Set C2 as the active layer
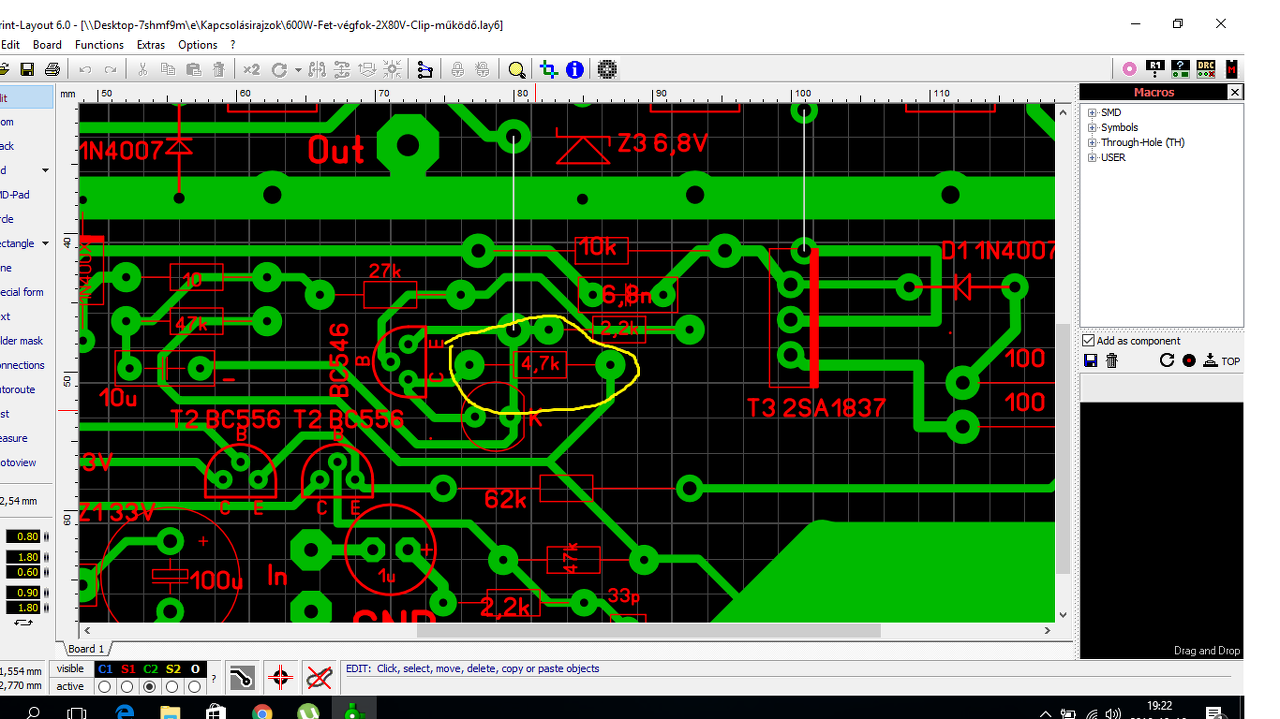1280x719 pixels. (x=150, y=687)
